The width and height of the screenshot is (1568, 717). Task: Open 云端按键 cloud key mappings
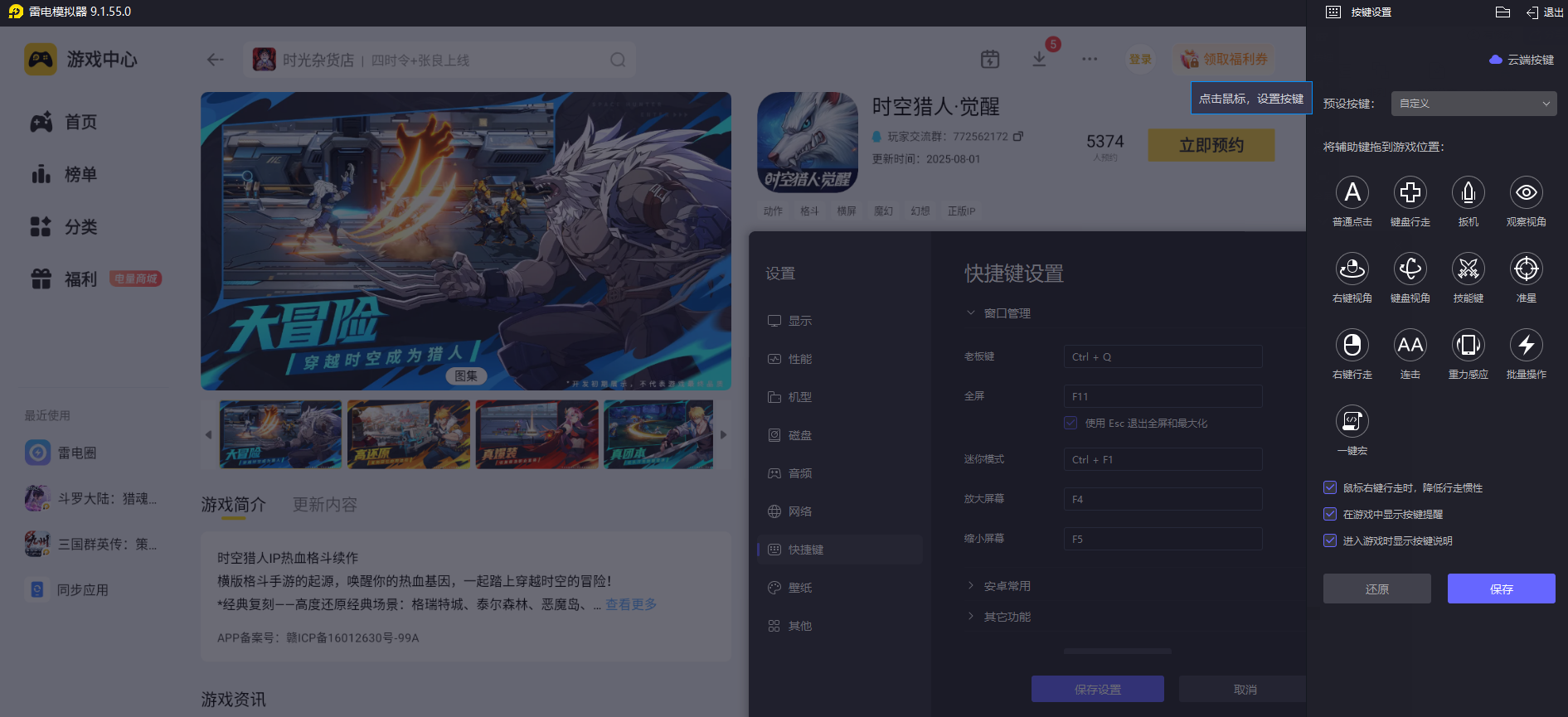pos(1522,60)
